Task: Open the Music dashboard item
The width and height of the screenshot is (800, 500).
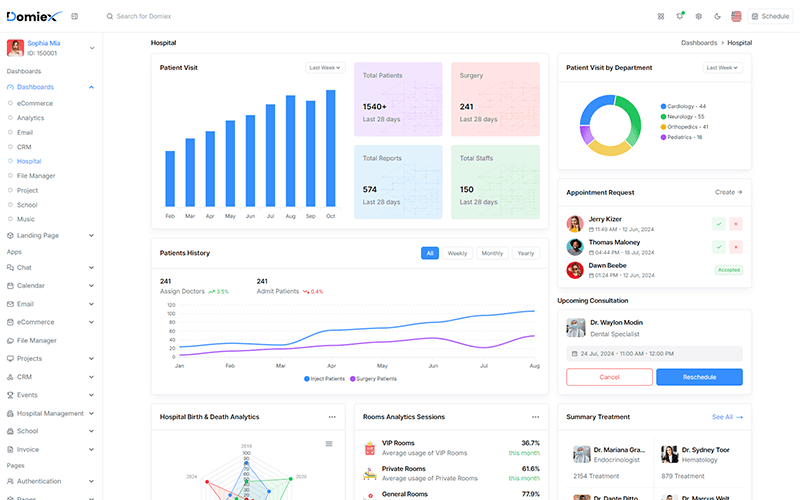Action: point(26,219)
